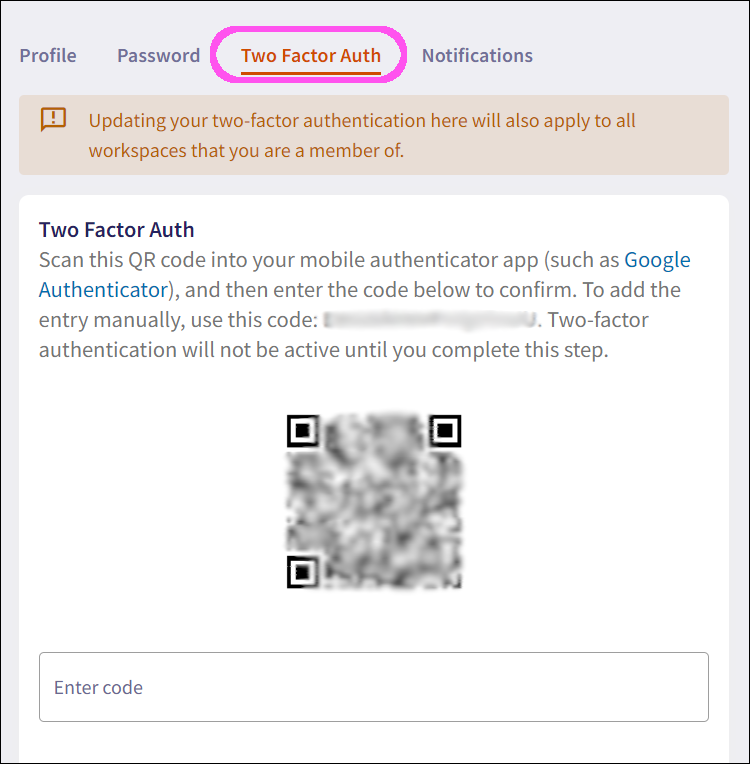Click the warning speech-bubble icon in banner
Image resolution: width=750 pixels, height=764 pixels.
click(53, 120)
